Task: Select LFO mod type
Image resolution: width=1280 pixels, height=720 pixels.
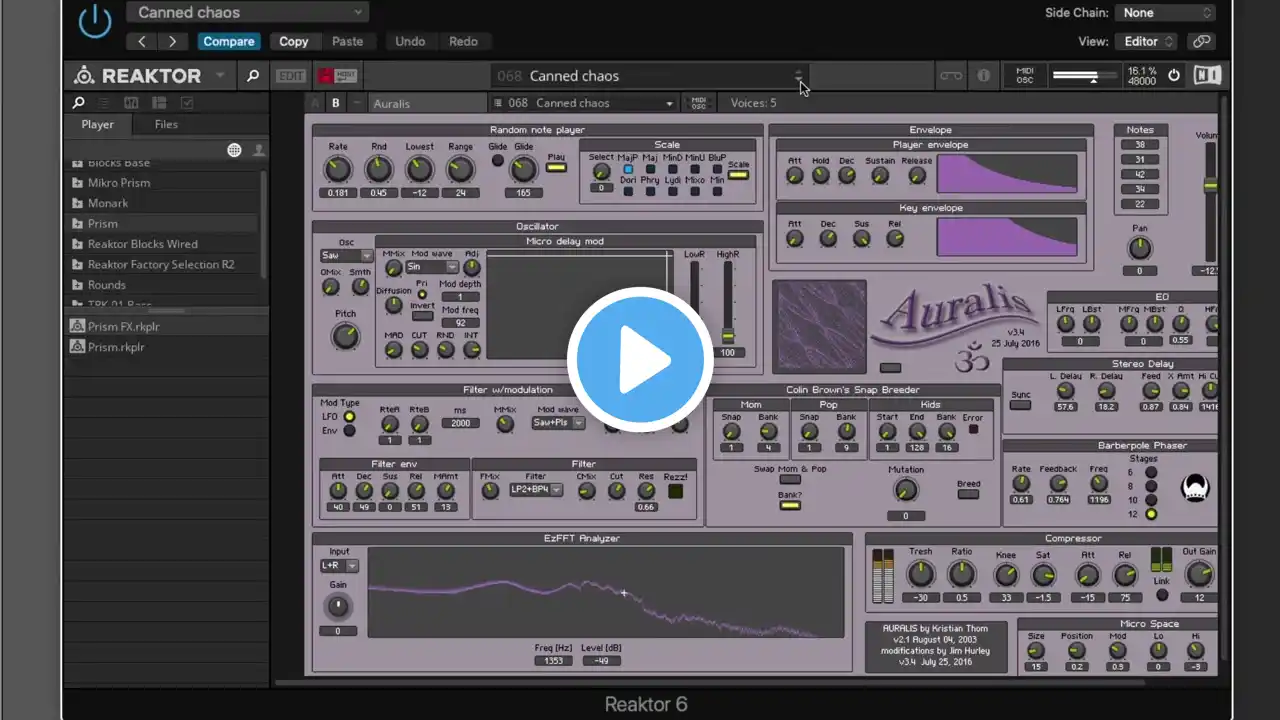Action: (x=349, y=416)
